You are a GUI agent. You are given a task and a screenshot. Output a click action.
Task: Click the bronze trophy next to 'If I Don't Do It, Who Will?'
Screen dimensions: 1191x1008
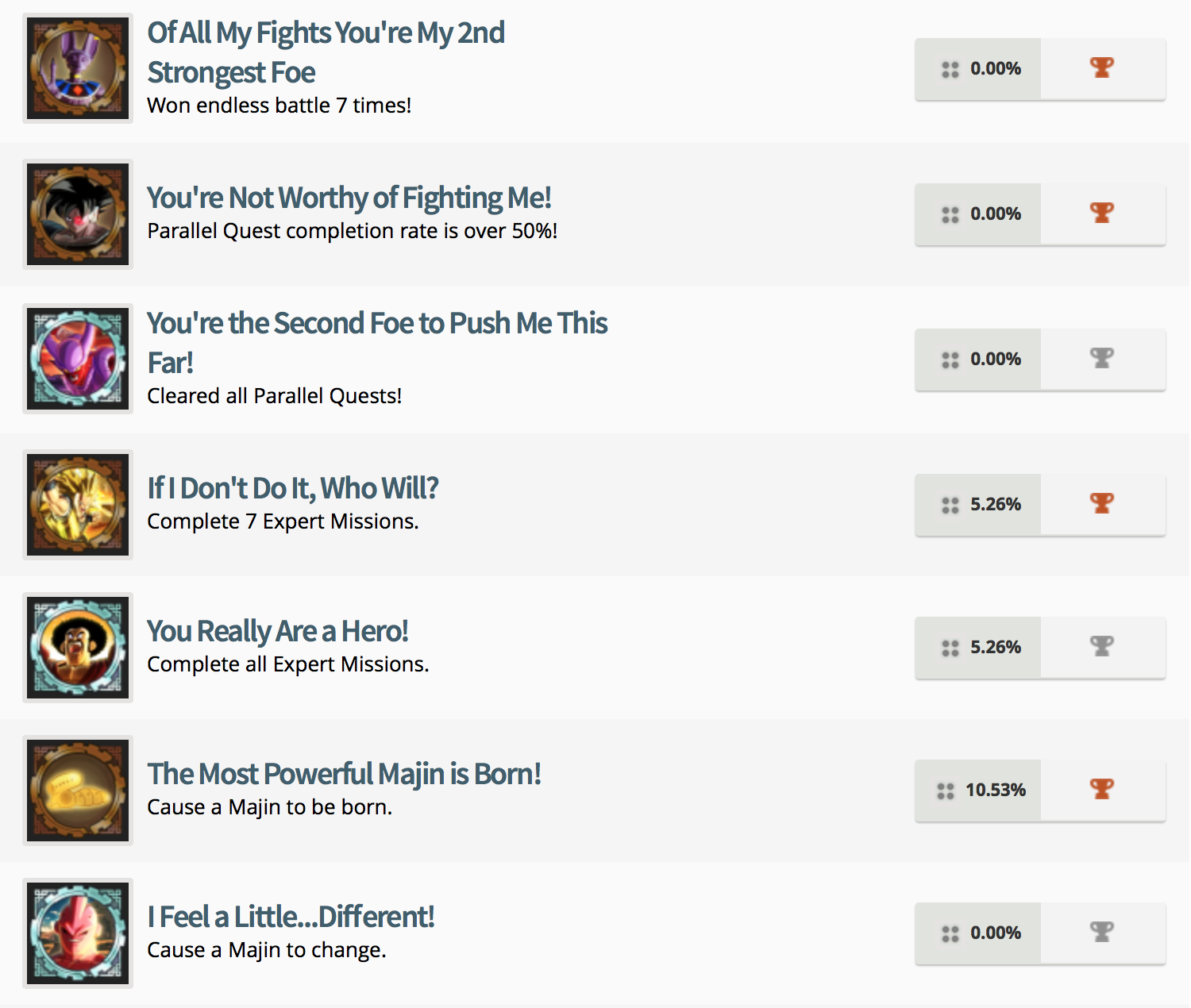(1102, 503)
